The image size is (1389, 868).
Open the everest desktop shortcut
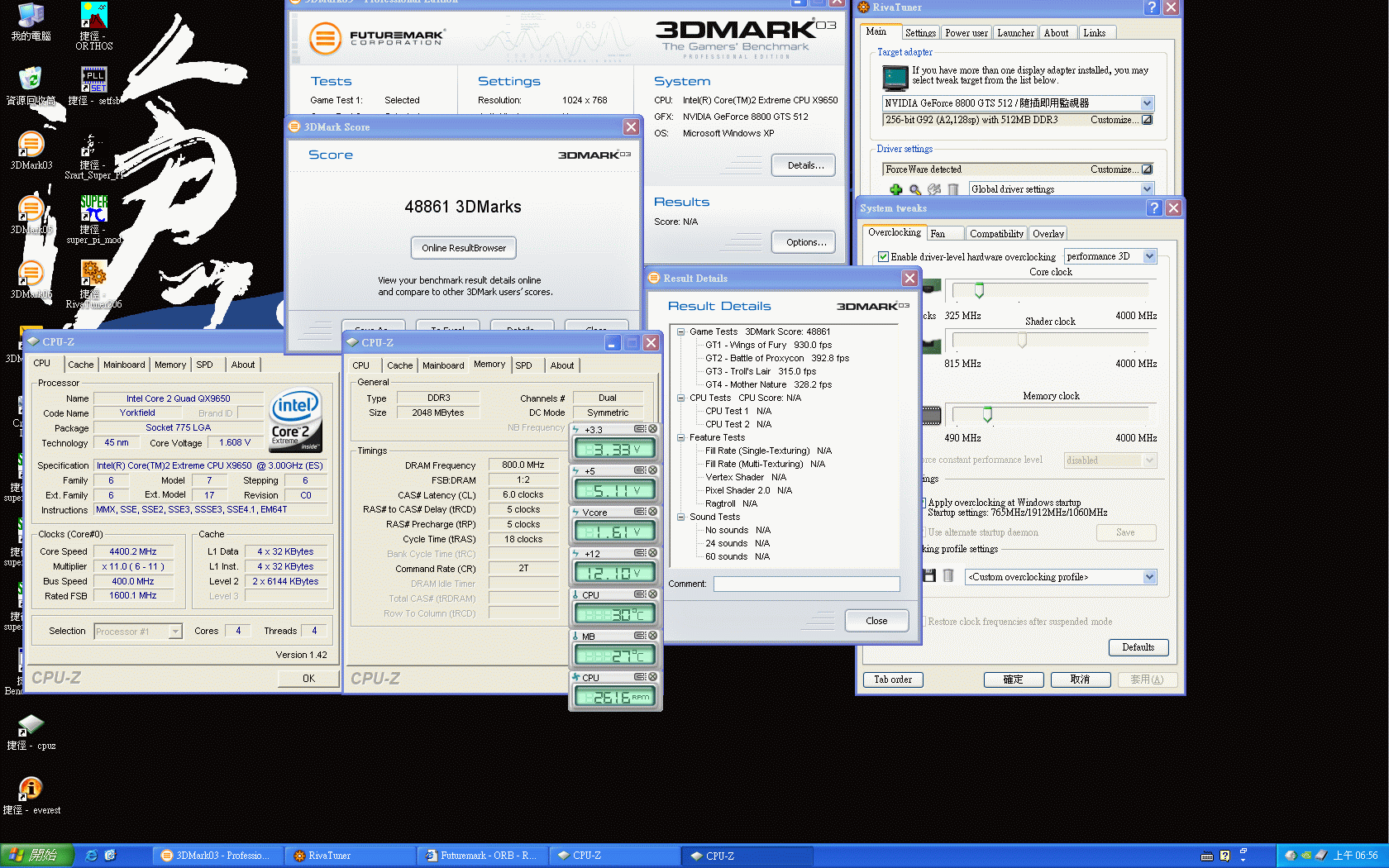point(31,795)
